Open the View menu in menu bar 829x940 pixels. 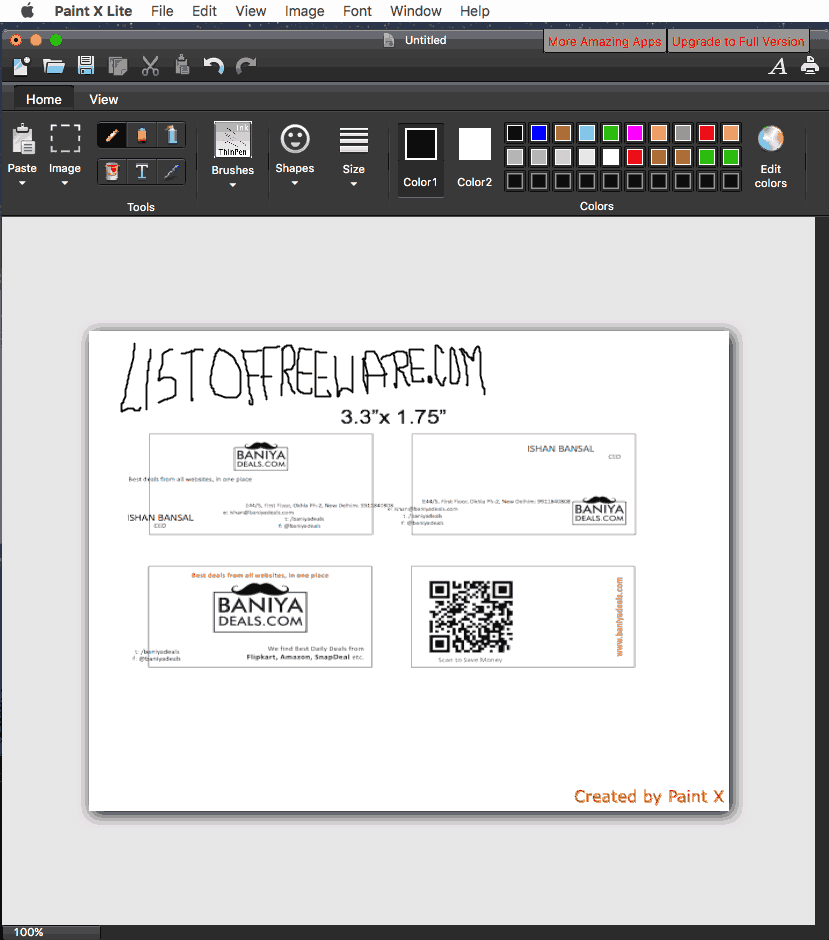pos(251,11)
